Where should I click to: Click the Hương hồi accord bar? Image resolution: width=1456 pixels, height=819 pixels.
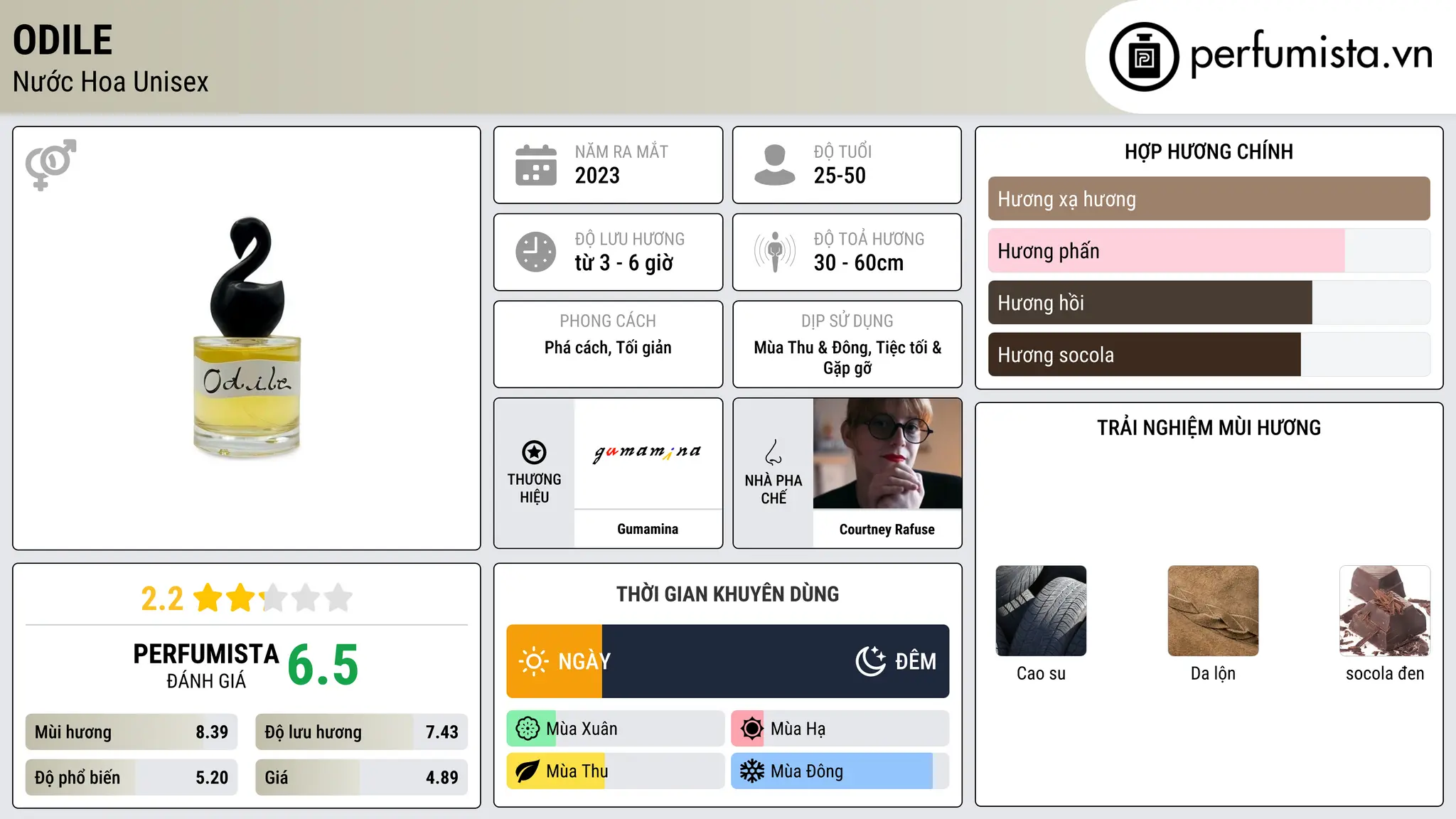click(x=1209, y=303)
